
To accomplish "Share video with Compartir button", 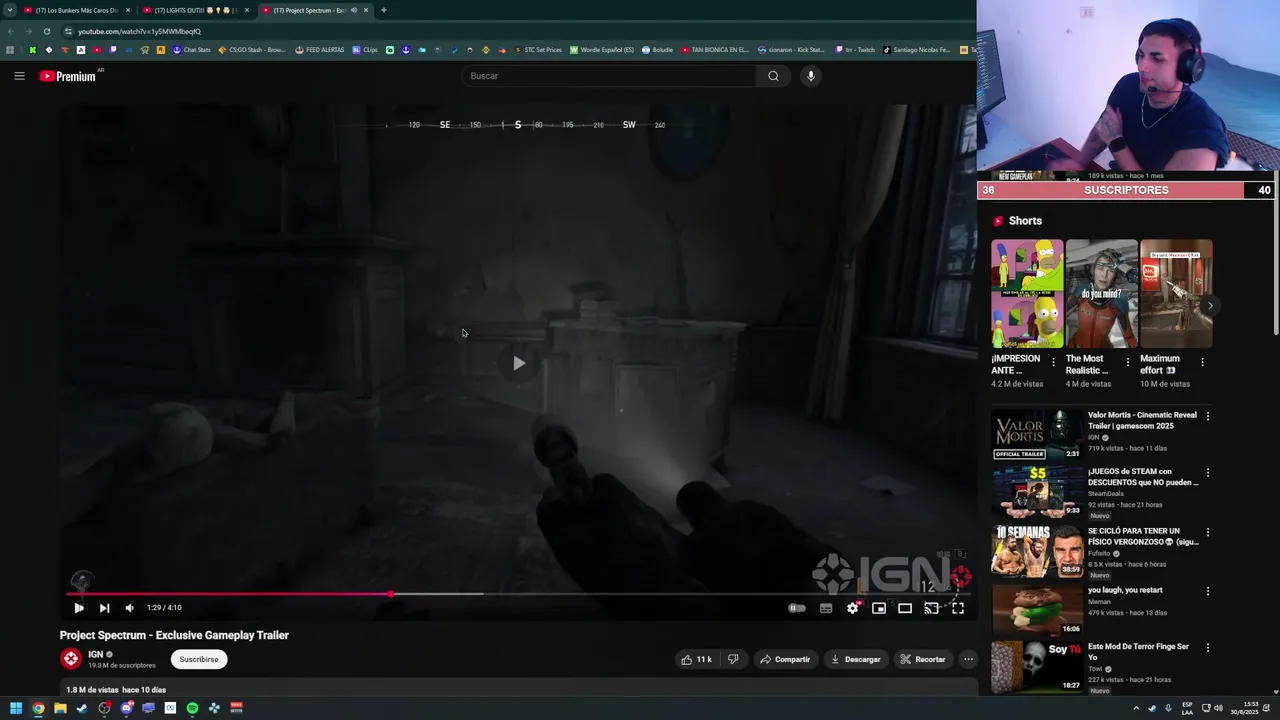I will click(x=785, y=659).
